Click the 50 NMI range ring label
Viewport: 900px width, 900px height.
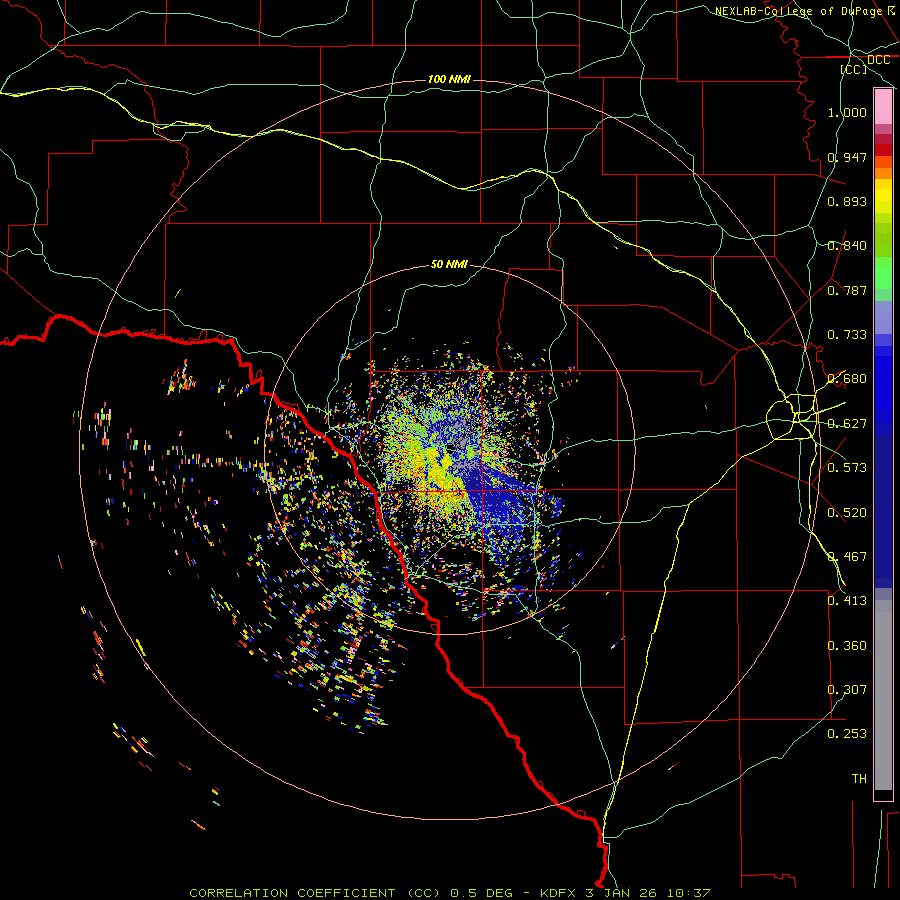(449, 264)
